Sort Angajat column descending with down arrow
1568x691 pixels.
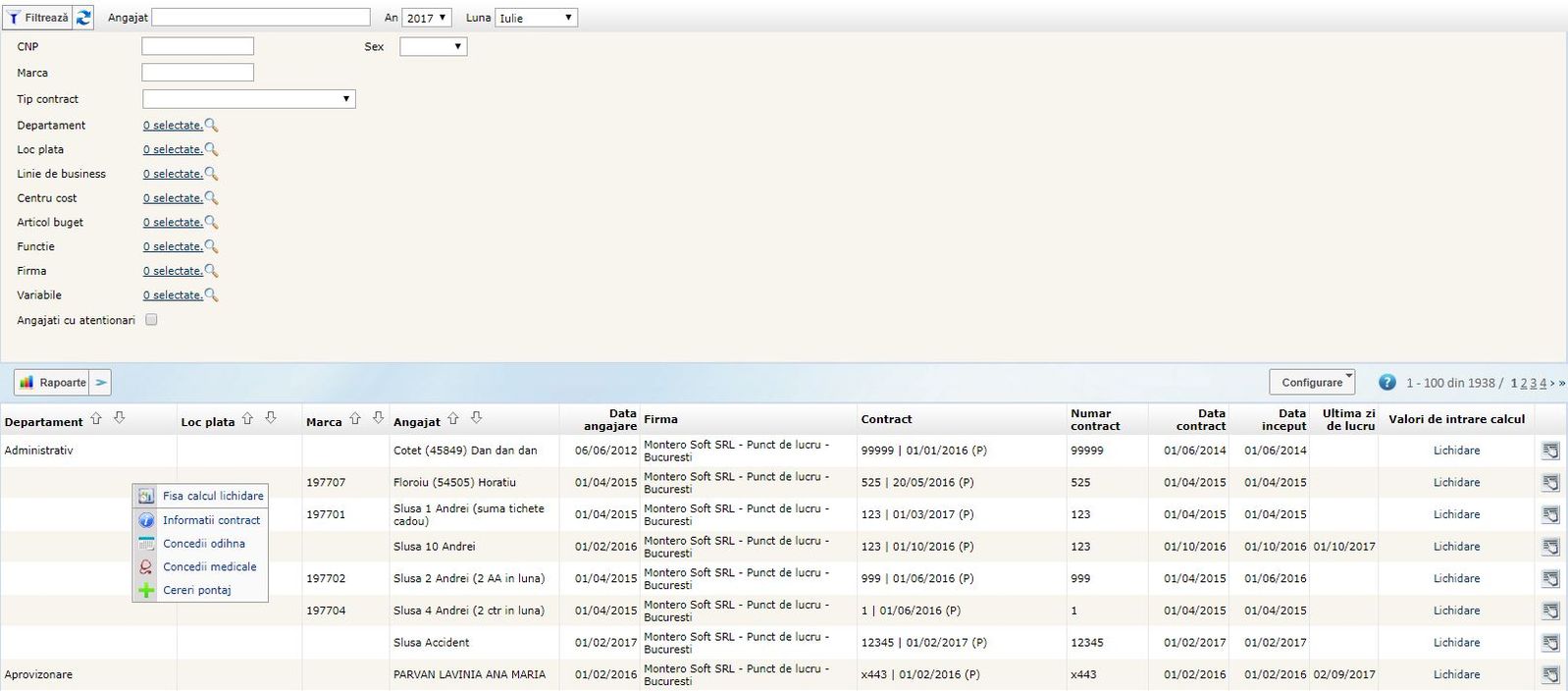pos(476,419)
